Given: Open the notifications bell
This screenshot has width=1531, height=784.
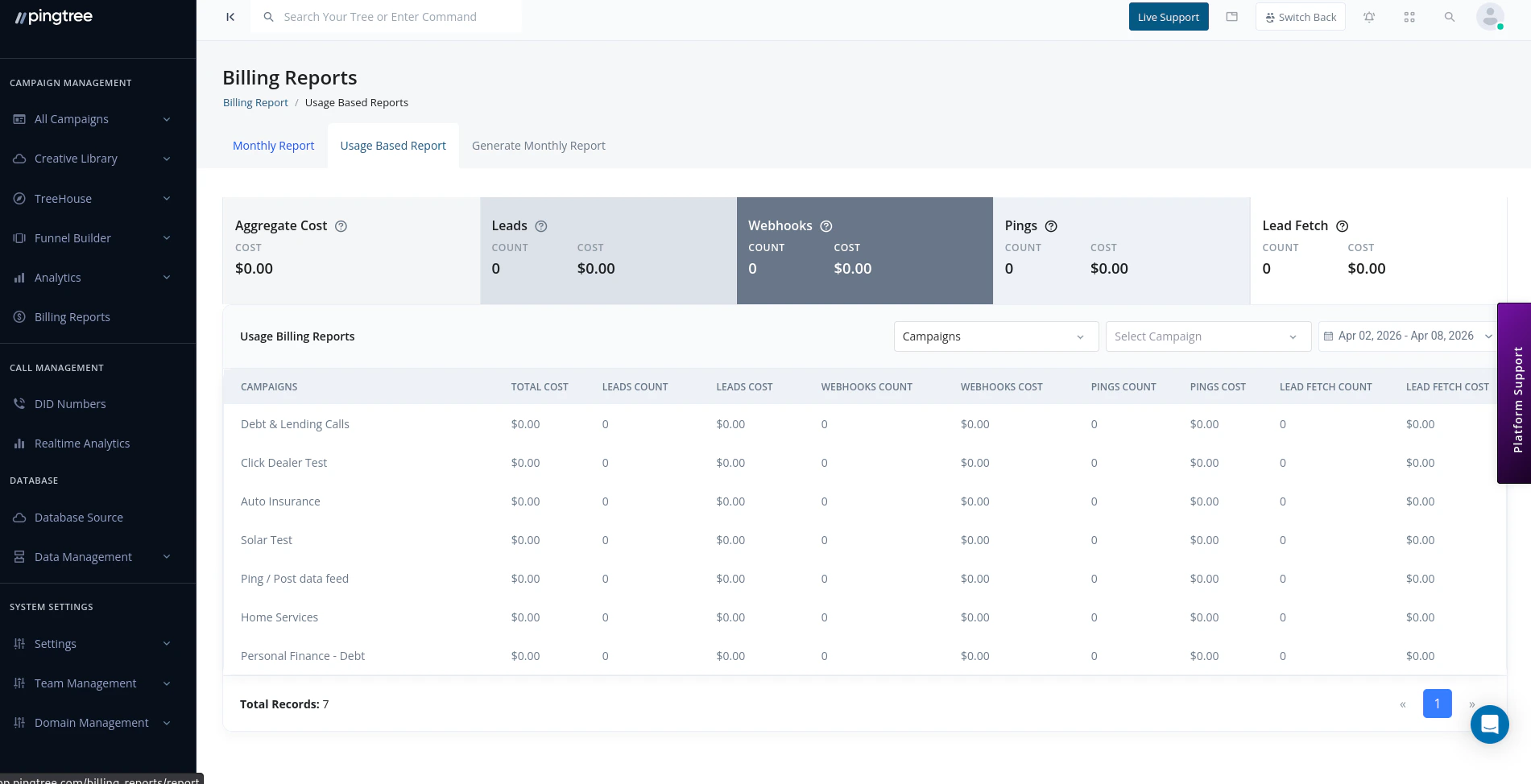Looking at the screenshot, I should (x=1369, y=16).
